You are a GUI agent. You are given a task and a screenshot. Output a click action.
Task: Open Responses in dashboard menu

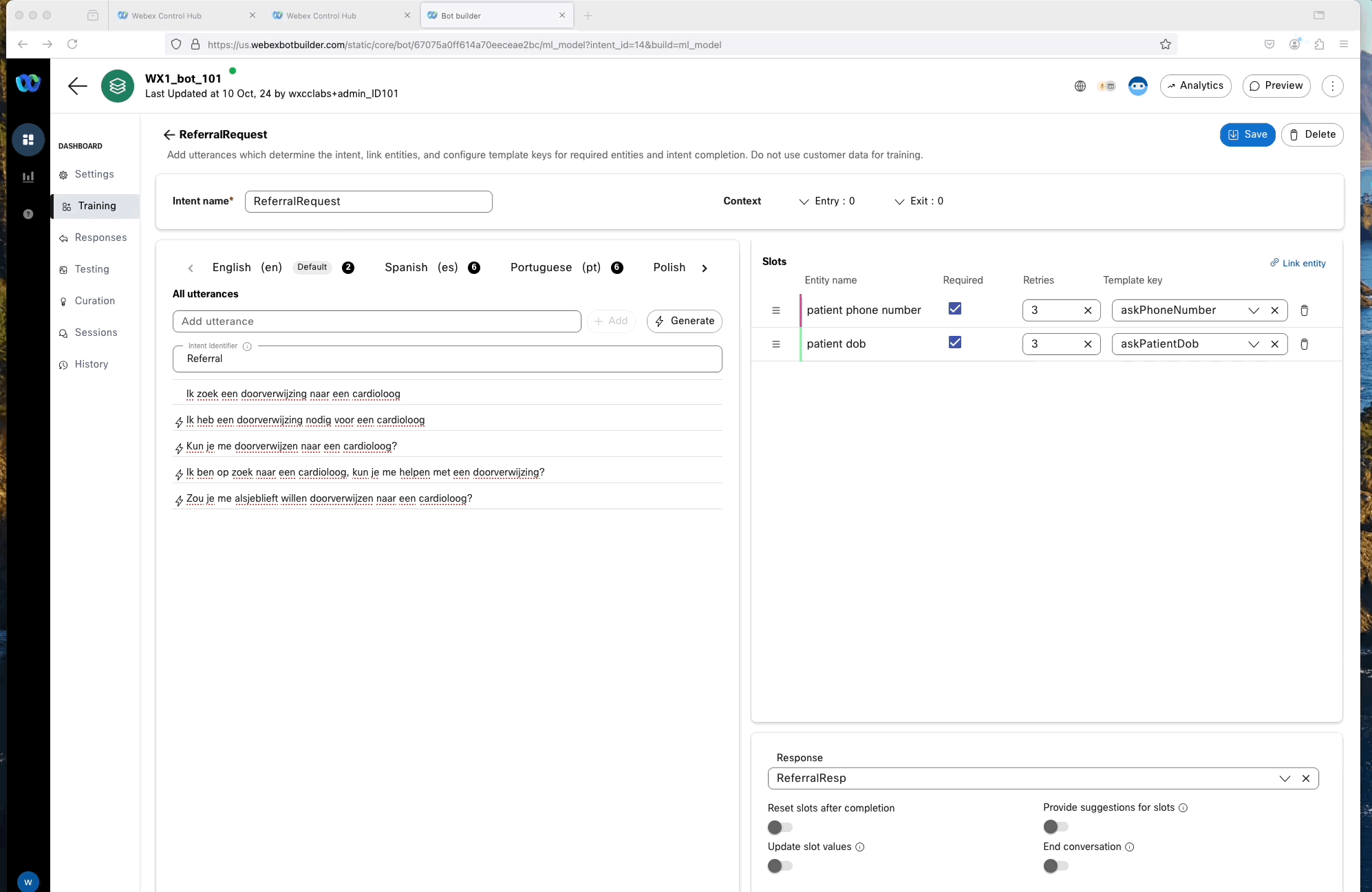tap(100, 237)
